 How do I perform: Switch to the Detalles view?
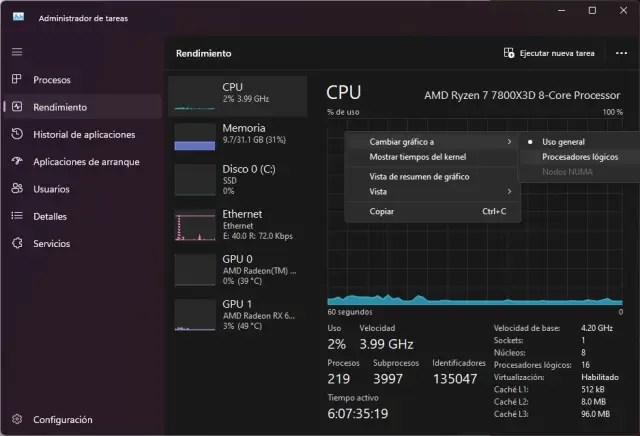(x=50, y=215)
